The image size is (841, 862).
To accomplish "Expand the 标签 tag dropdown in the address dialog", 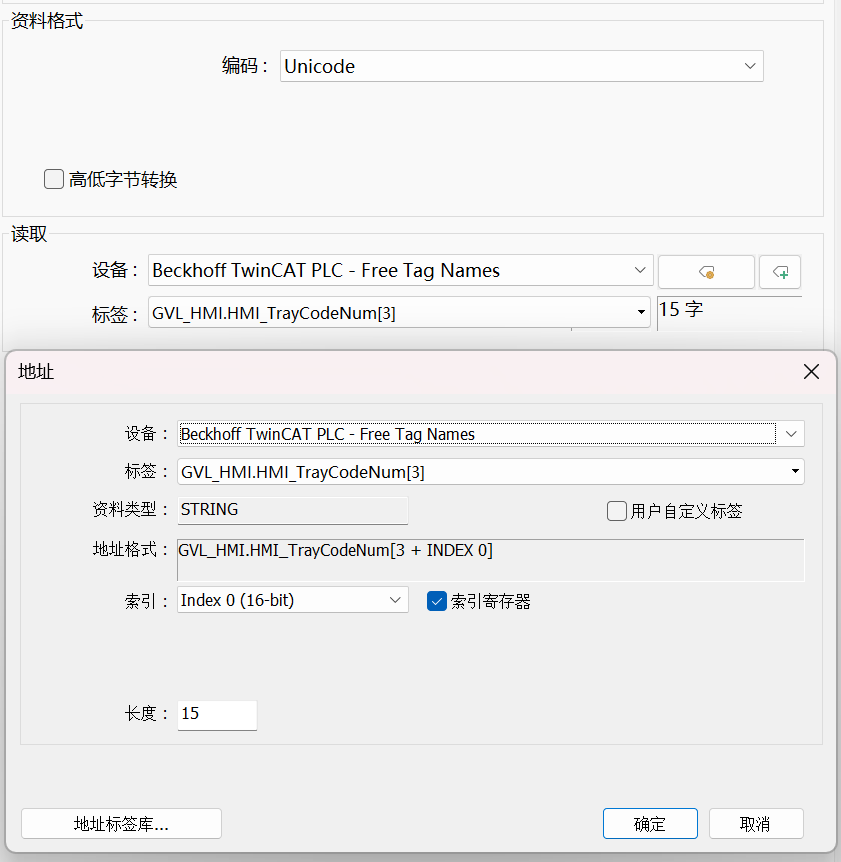I will [795, 471].
